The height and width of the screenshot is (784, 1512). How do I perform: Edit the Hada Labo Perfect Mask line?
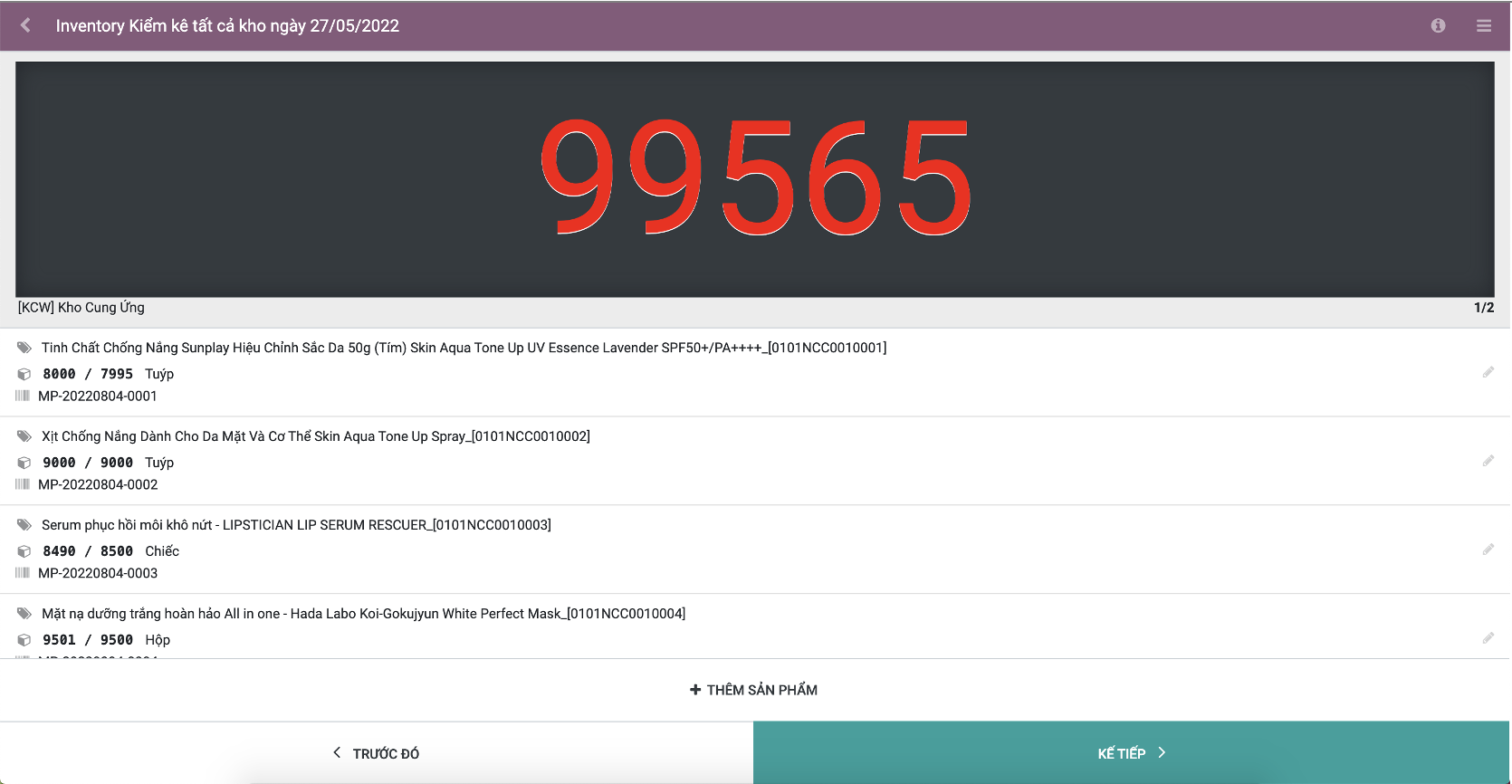tap(1488, 638)
